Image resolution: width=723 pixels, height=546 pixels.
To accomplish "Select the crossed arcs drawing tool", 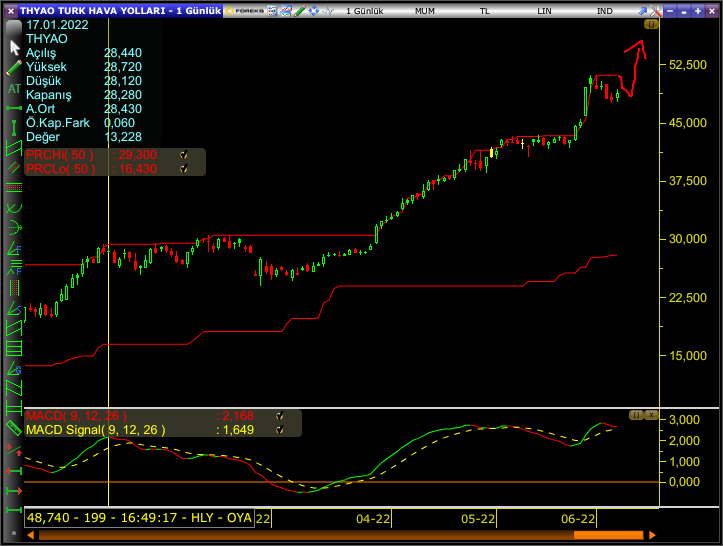I will [14, 208].
